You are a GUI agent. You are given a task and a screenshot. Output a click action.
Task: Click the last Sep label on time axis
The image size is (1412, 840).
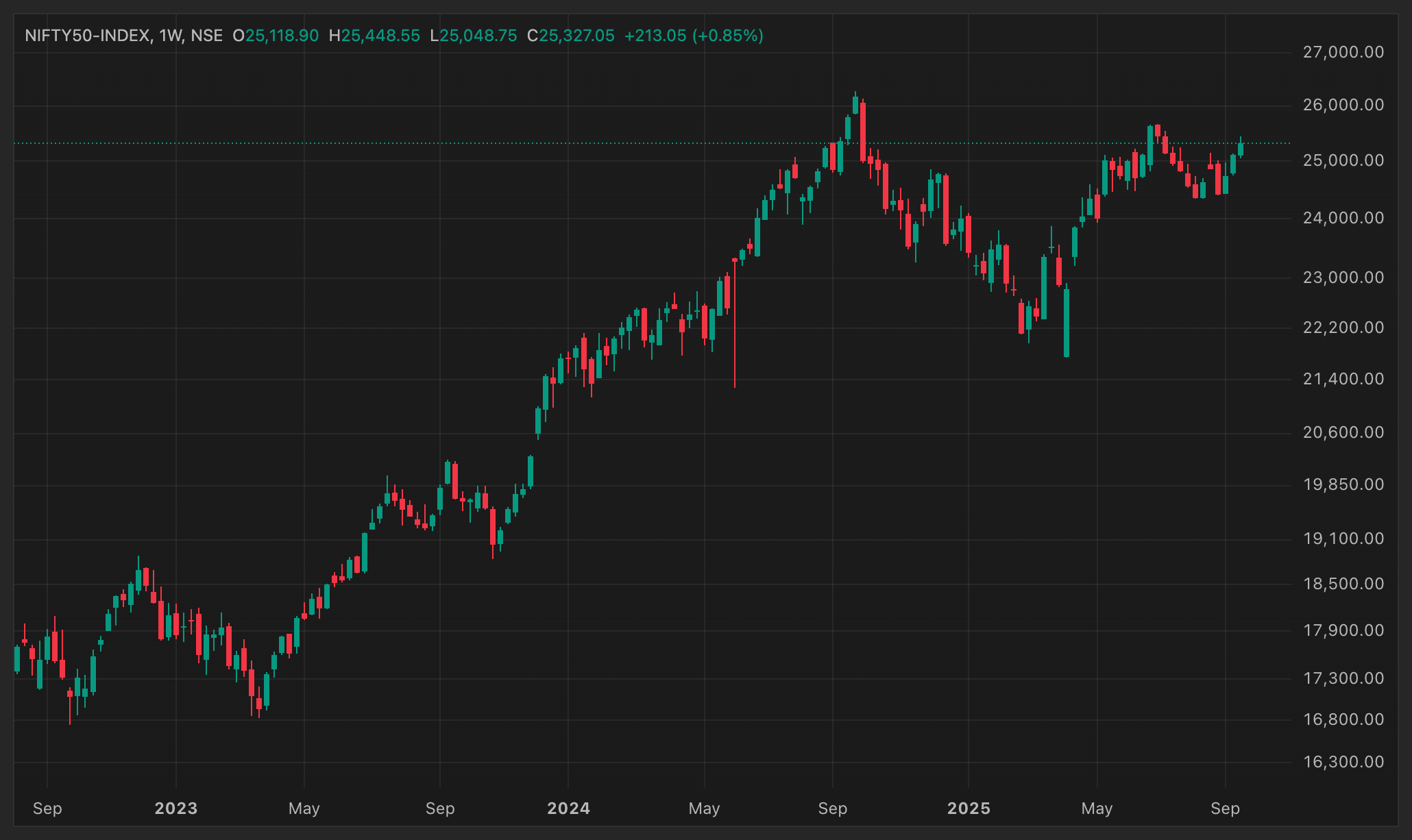(x=1226, y=808)
